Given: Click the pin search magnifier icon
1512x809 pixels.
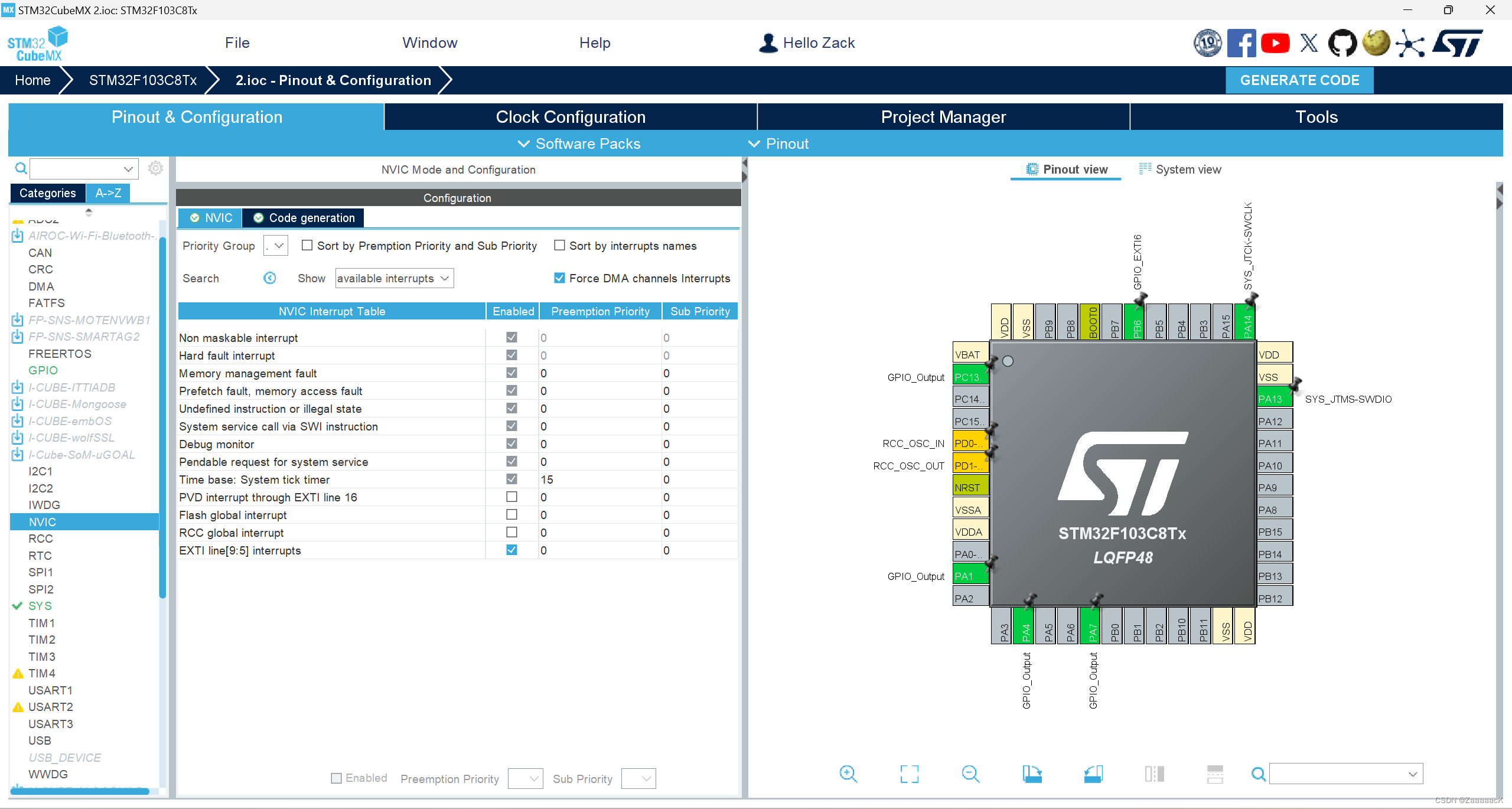Looking at the screenshot, I should pos(1259,774).
